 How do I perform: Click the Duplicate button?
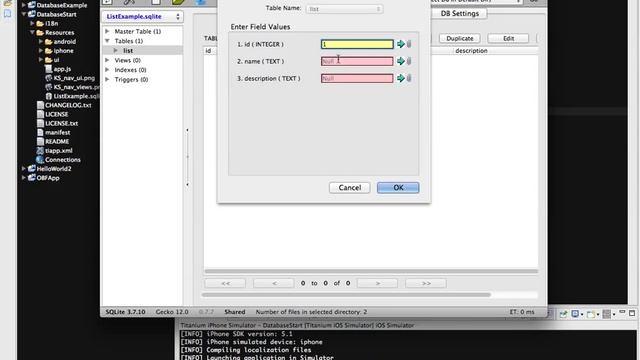(x=460, y=38)
